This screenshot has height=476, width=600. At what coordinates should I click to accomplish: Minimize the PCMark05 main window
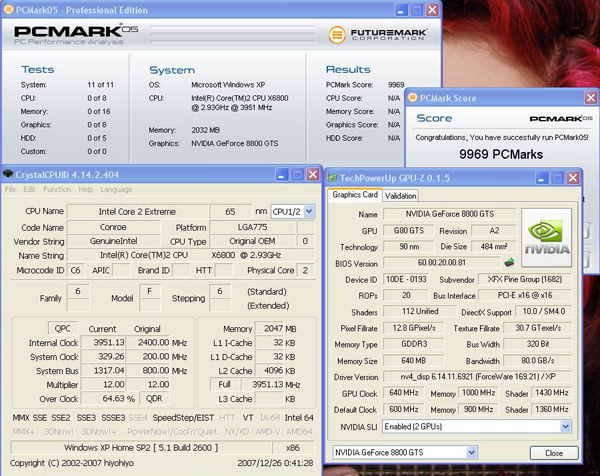401,10
